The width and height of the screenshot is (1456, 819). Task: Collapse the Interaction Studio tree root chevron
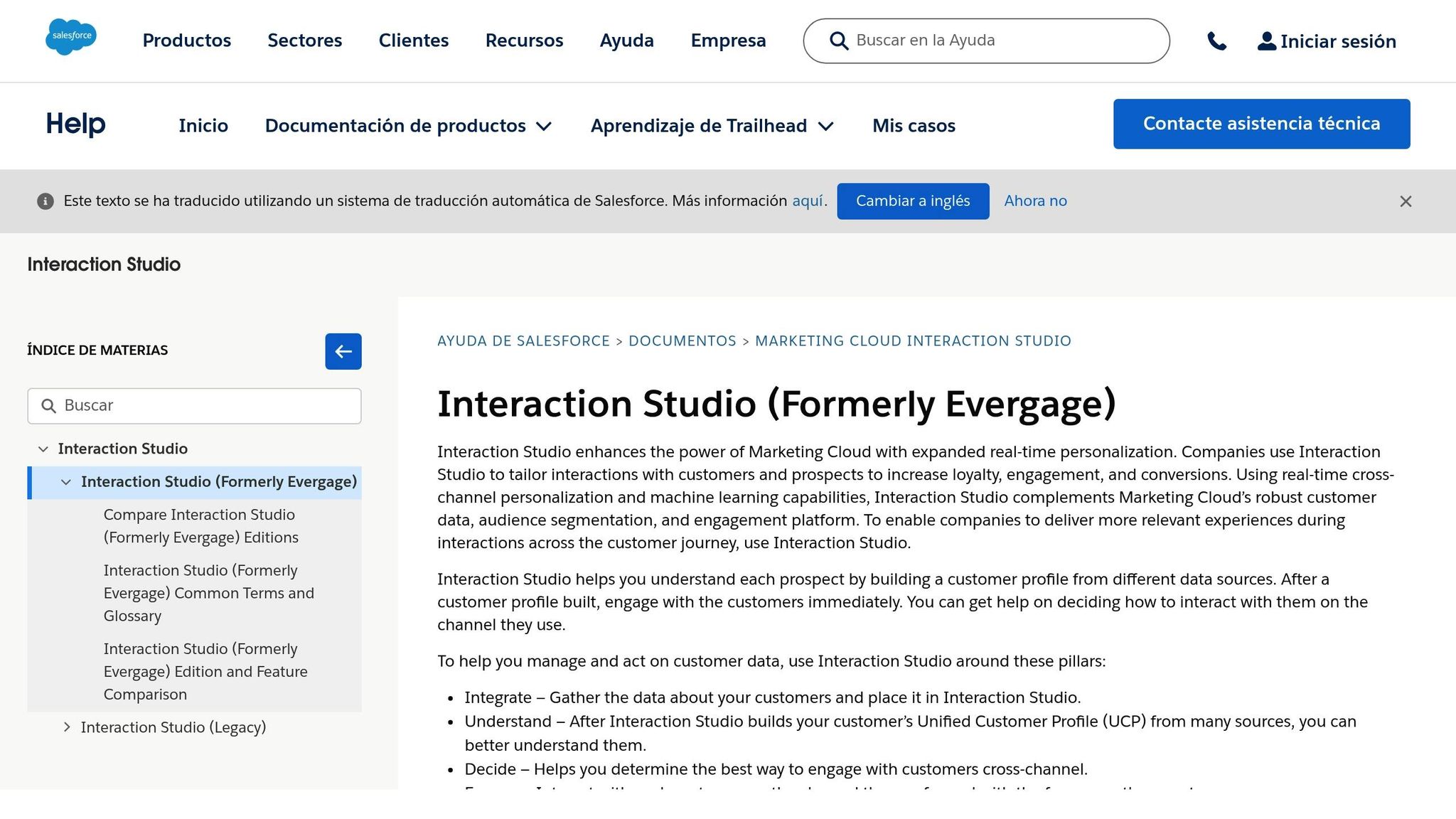[43, 449]
